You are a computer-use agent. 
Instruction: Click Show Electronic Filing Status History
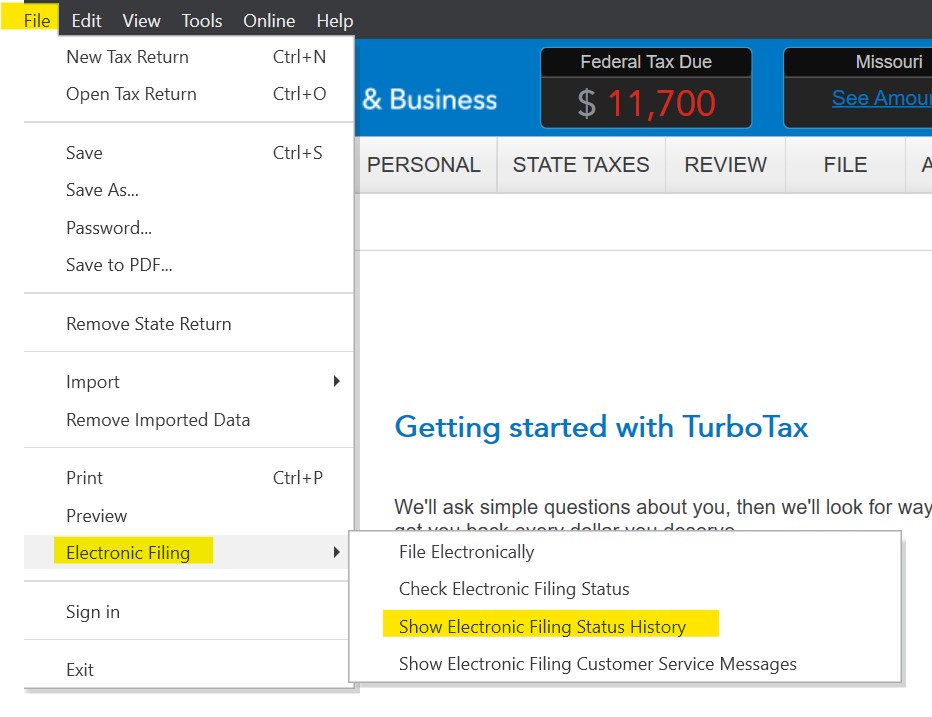click(x=542, y=627)
